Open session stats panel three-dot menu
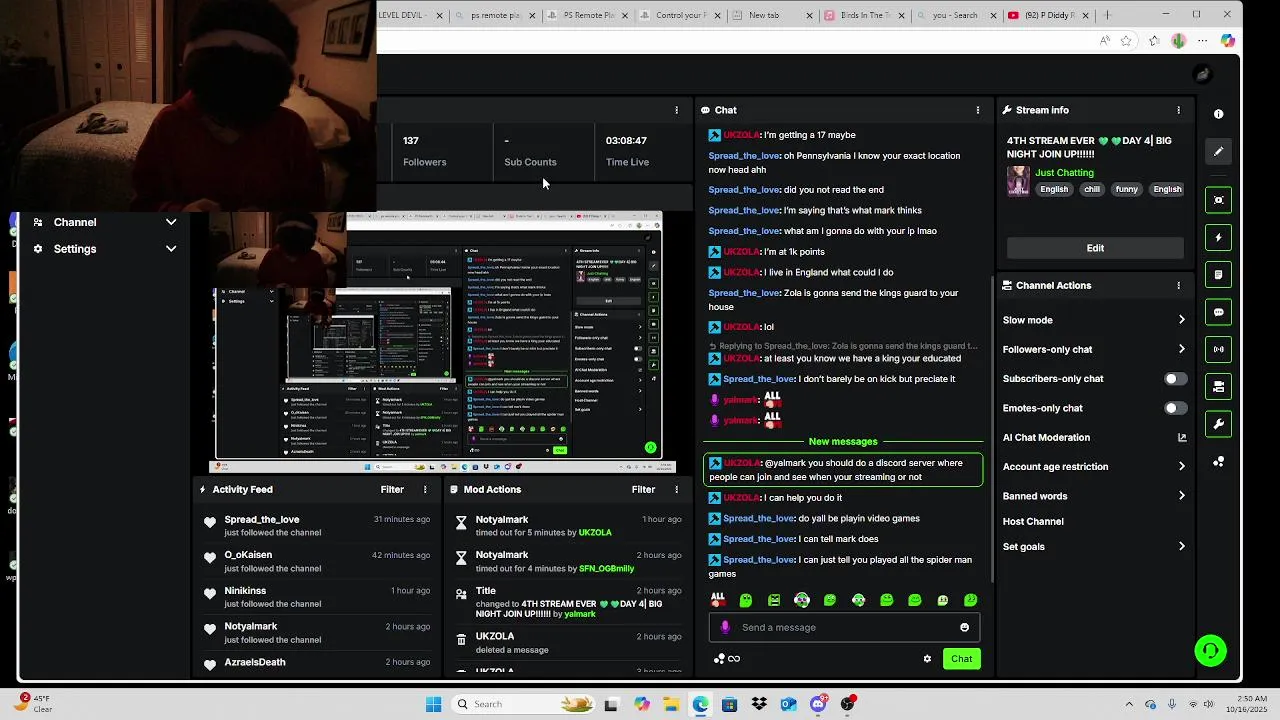 (676, 110)
